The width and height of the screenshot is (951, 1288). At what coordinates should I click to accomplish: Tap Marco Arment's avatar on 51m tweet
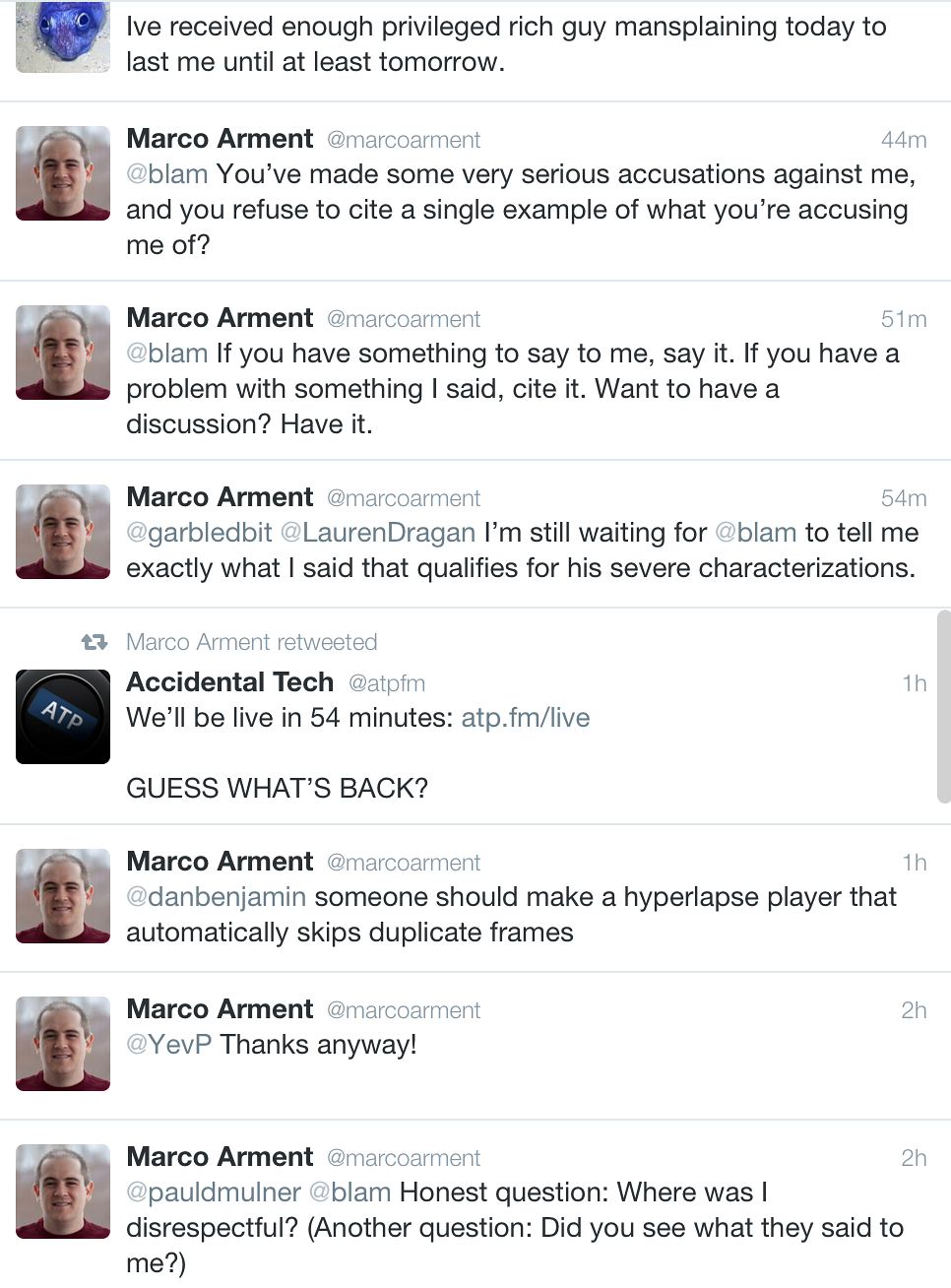(63, 353)
